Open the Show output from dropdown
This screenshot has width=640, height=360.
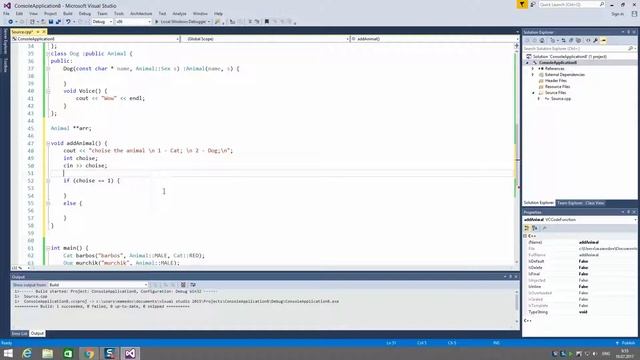point(98,285)
